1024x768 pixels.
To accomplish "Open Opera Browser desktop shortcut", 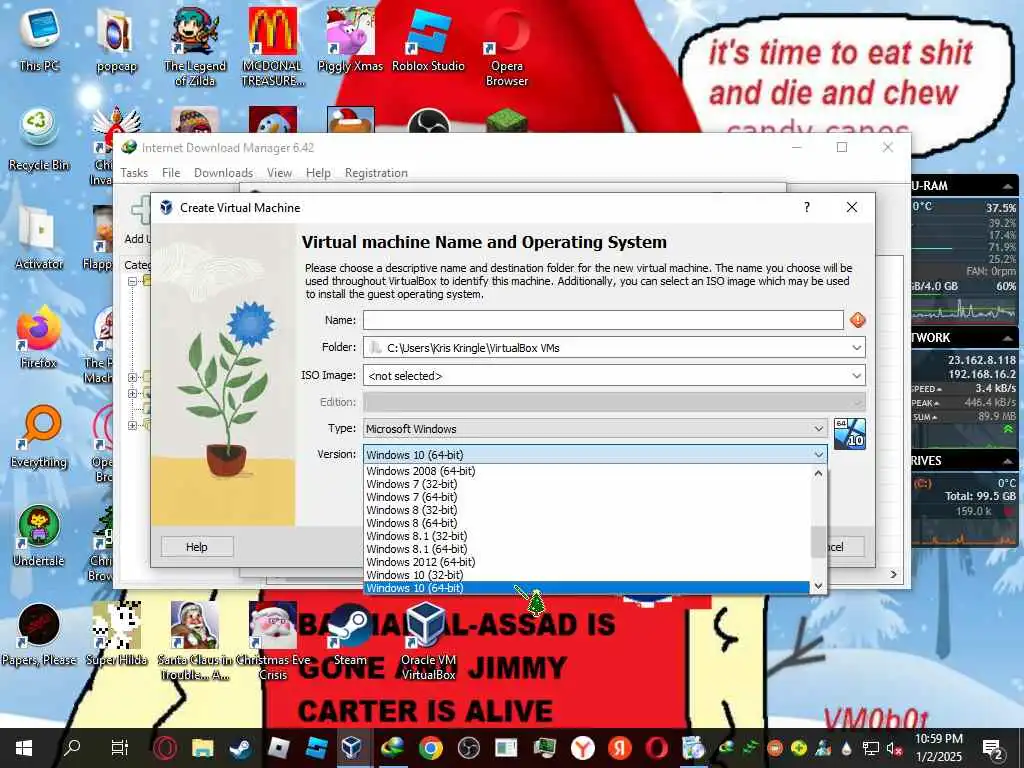I will [x=507, y=46].
